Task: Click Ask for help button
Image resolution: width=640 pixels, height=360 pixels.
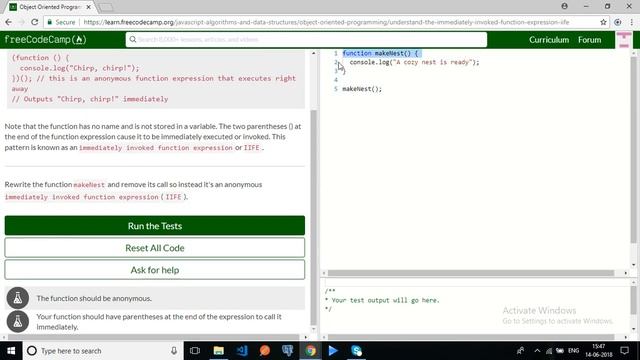Action: coord(155,269)
